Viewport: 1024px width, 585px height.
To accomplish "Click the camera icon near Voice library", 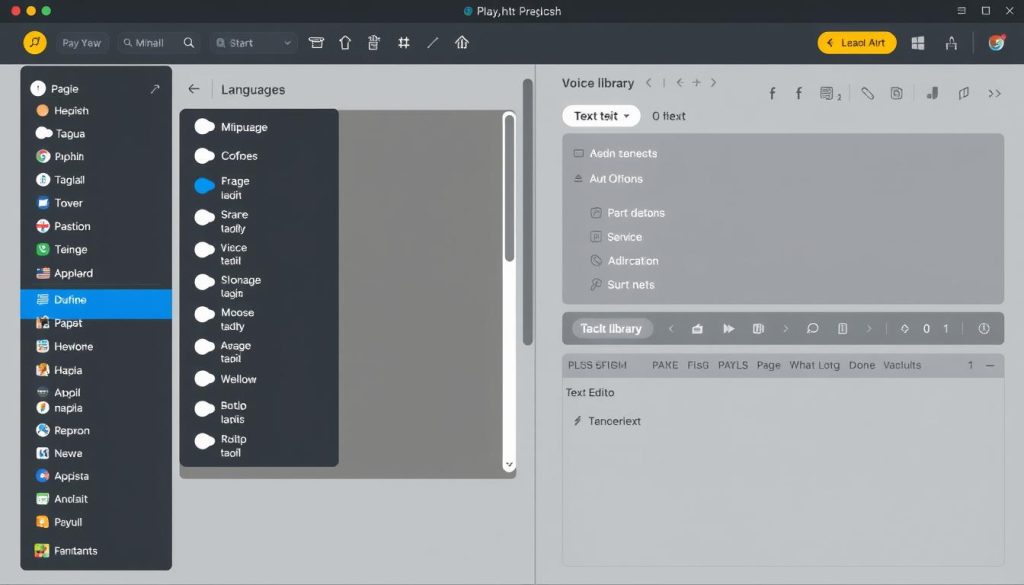I will [x=896, y=92].
